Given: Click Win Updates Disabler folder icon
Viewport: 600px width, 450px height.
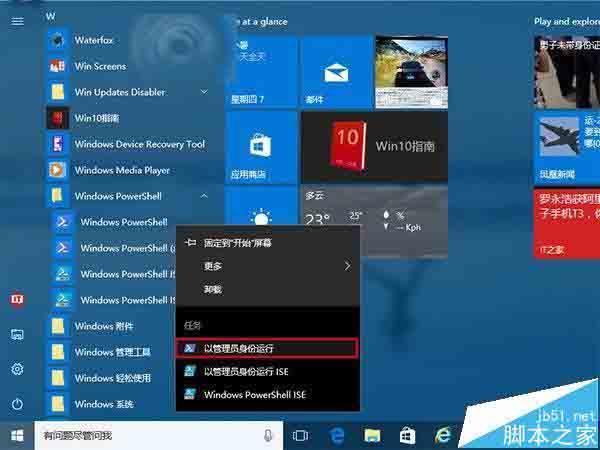Looking at the screenshot, I should pyautogui.click(x=58, y=92).
